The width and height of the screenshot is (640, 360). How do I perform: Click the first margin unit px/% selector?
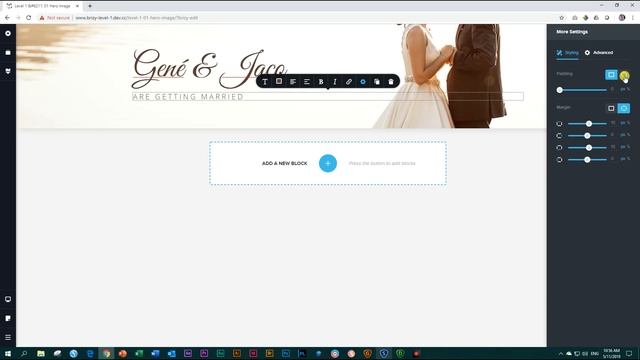click(625, 123)
